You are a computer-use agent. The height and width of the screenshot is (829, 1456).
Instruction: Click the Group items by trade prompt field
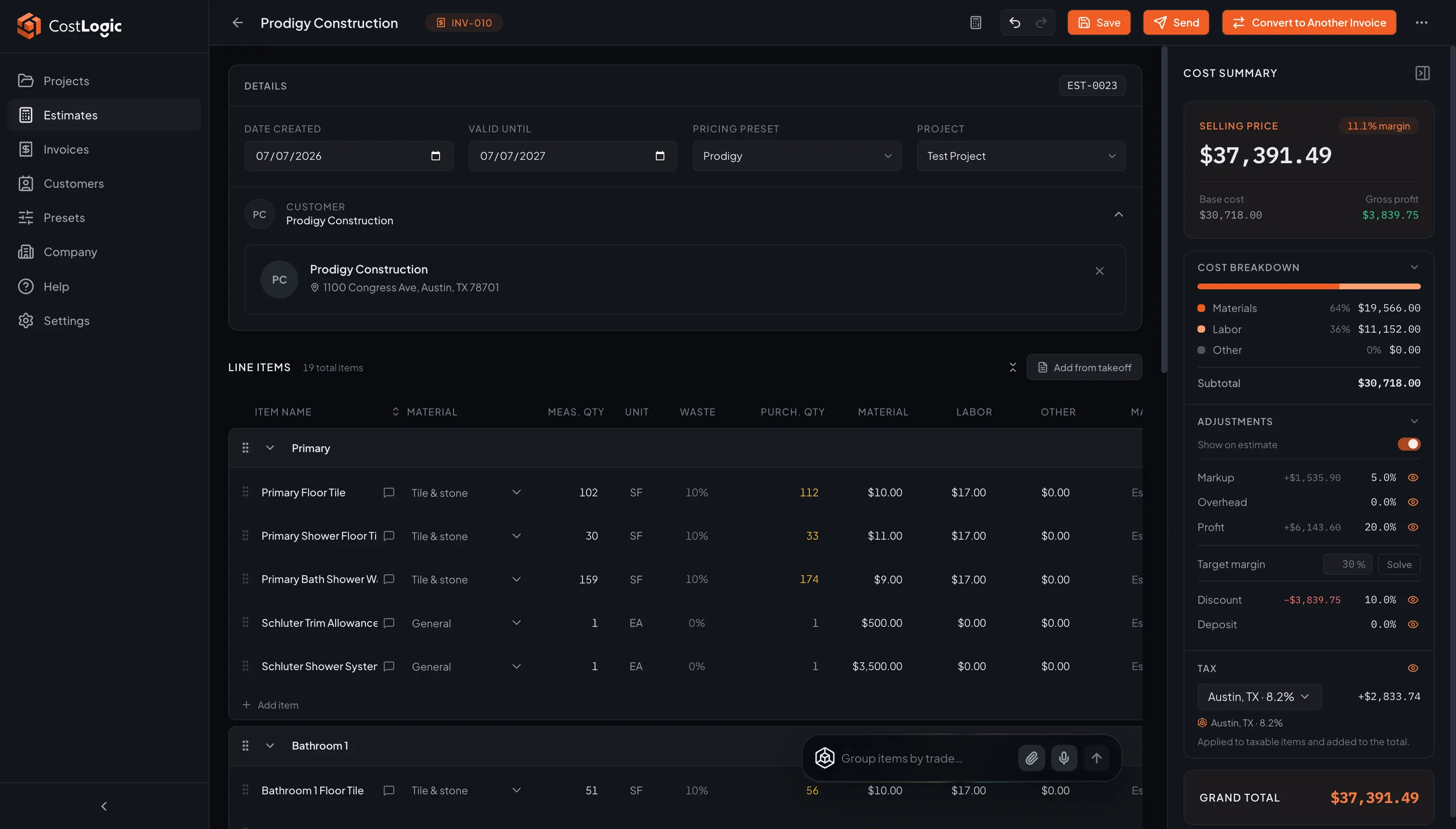[925, 758]
